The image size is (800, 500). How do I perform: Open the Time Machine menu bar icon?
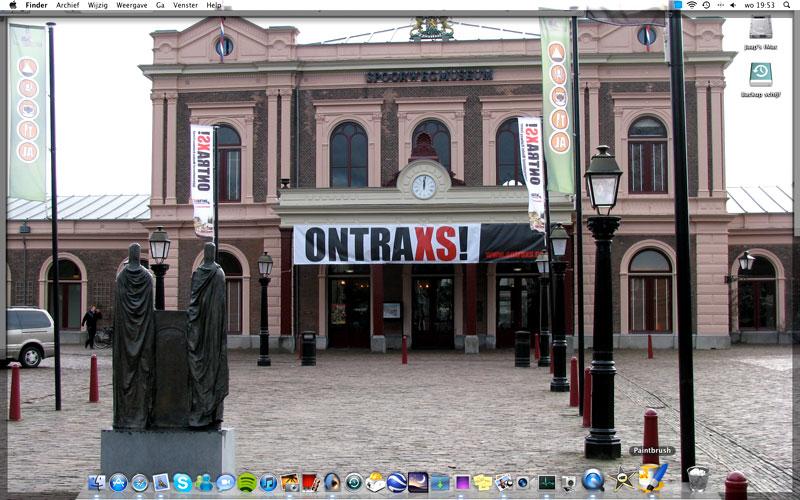tap(706, 5)
